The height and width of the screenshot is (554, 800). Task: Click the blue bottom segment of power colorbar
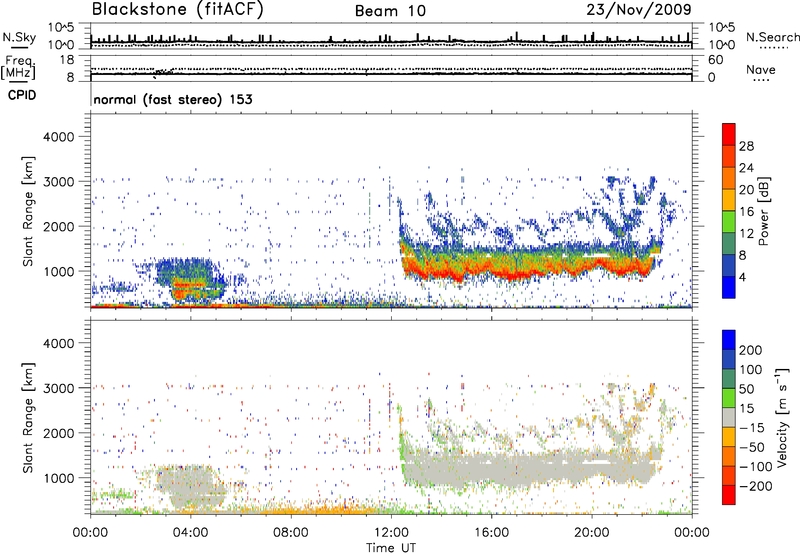coord(729,287)
